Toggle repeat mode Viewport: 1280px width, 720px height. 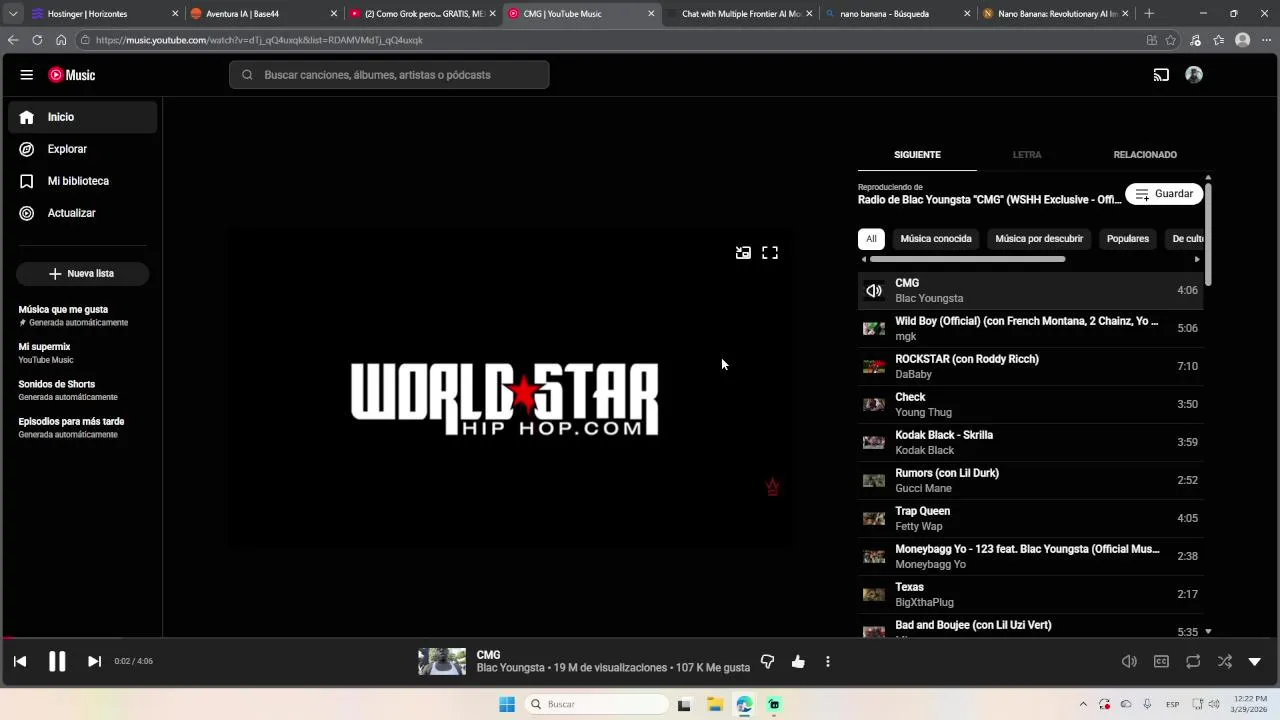pyautogui.click(x=1193, y=661)
